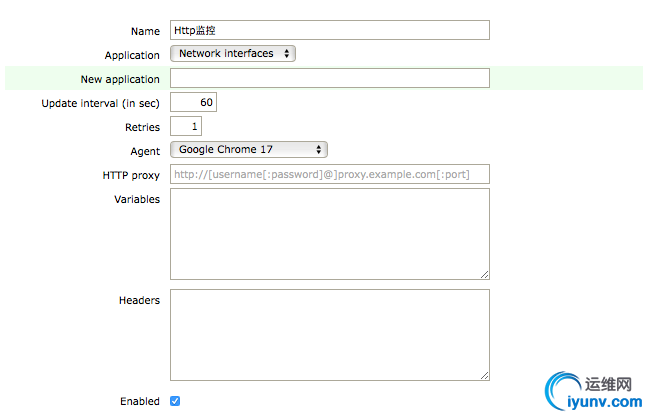Image resolution: width=648 pixels, height=418 pixels.
Task: Click the HTTP proxy label
Action: pyautogui.click(x=132, y=175)
